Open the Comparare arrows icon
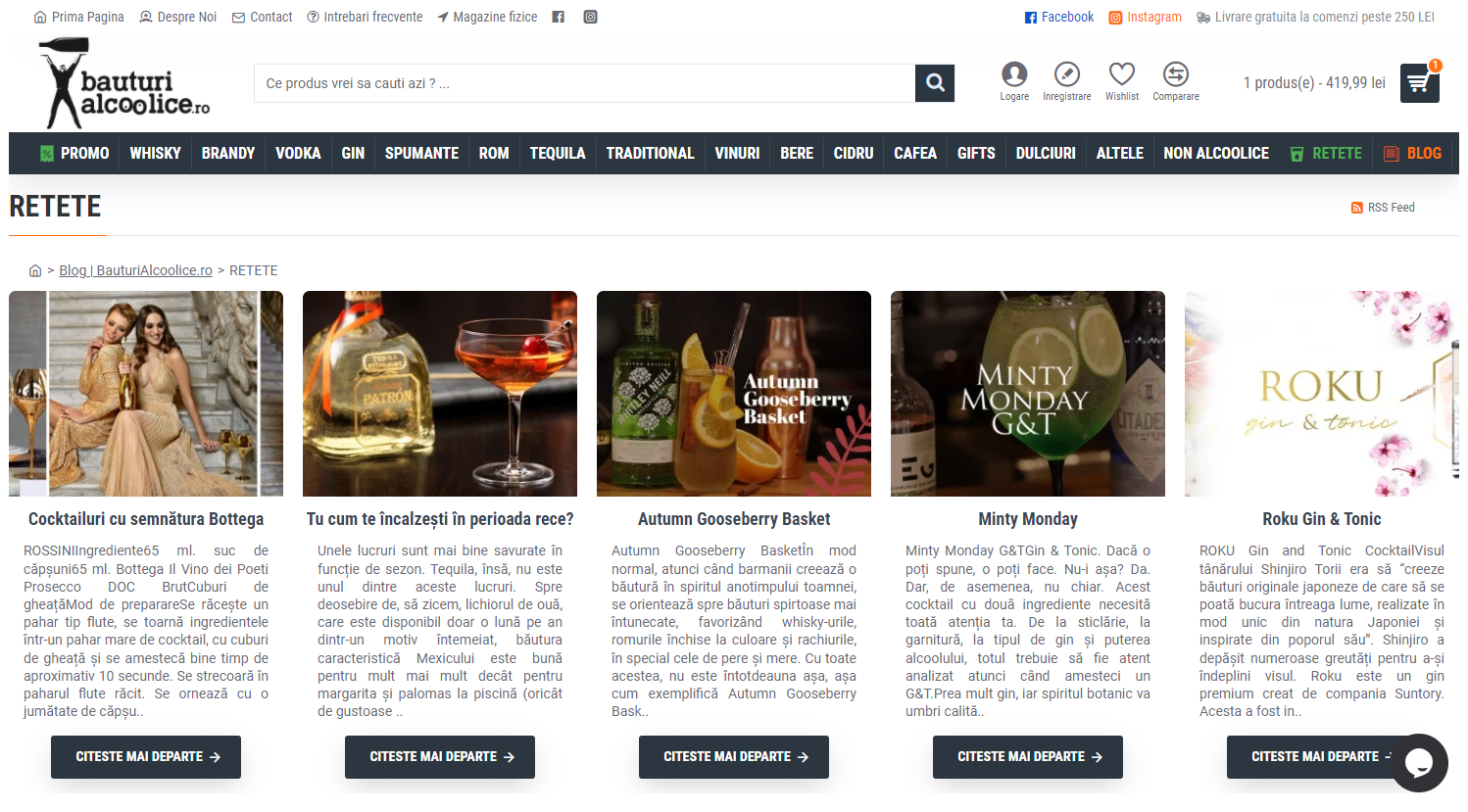The height and width of the screenshot is (812, 1468). [1176, 74]
